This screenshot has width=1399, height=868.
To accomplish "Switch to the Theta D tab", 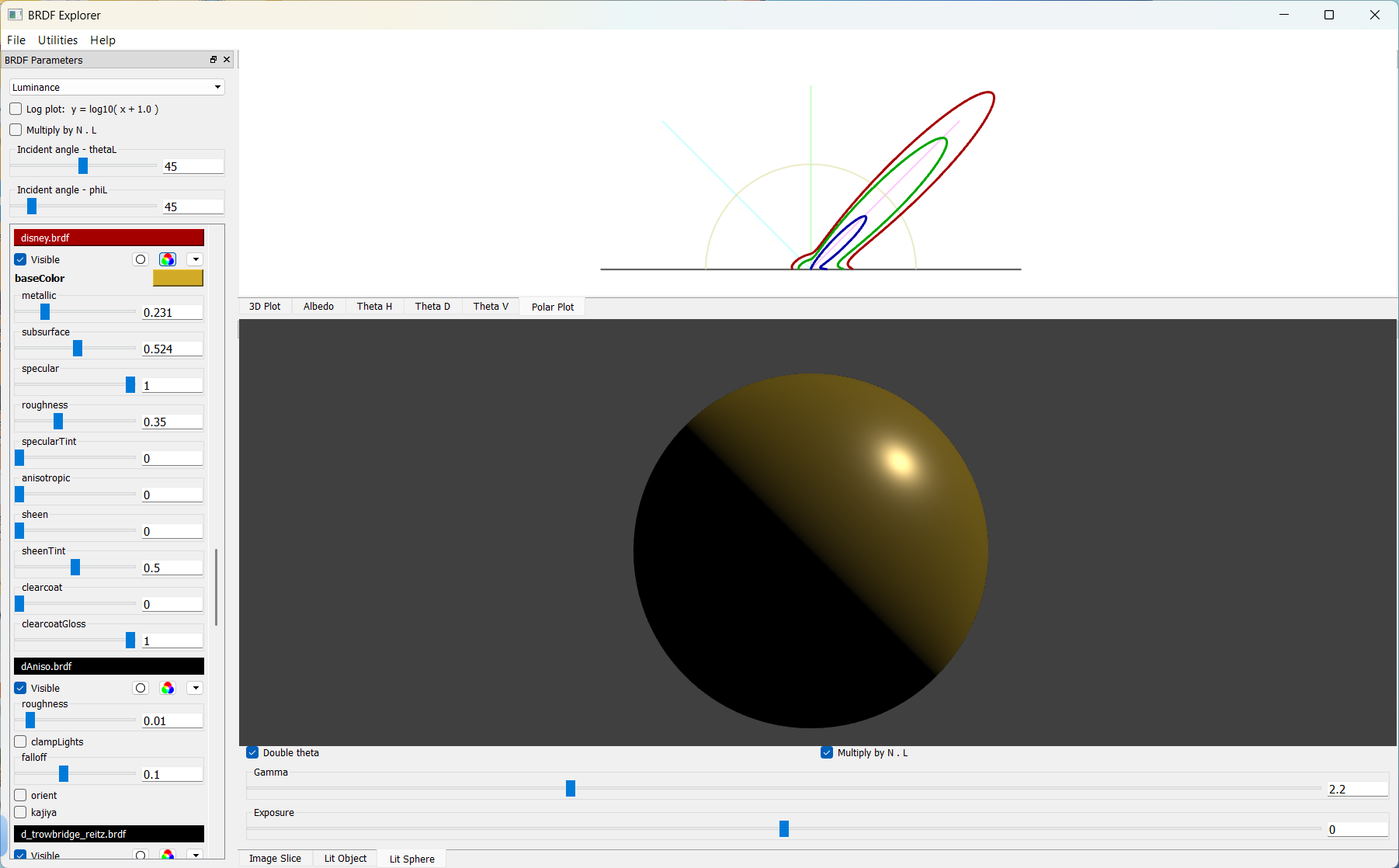I will (x=432, y=307).
